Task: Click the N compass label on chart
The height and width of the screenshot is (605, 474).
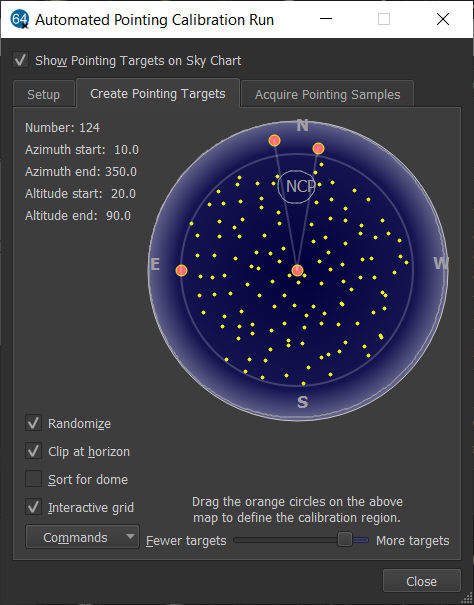Action: (x=302, y=125)
